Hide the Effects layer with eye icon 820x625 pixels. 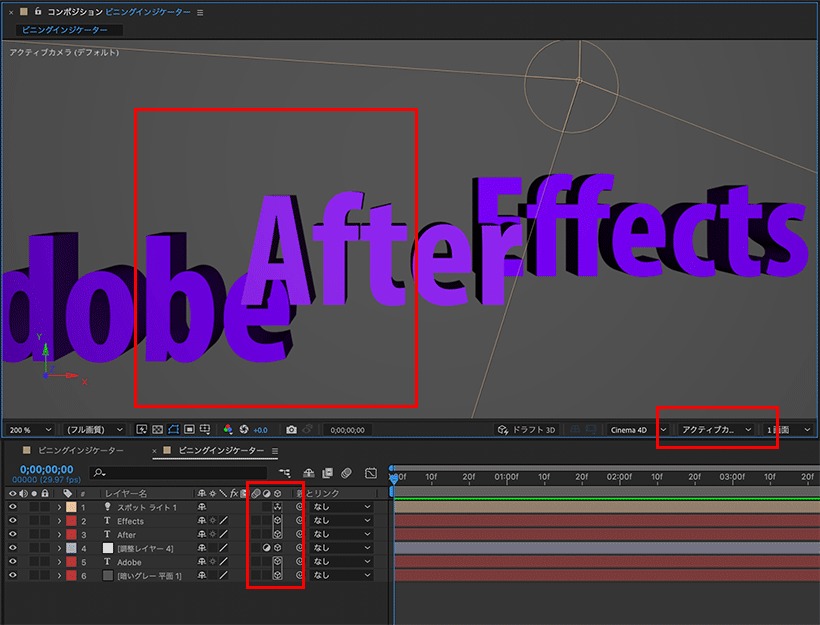click(13, 520)
